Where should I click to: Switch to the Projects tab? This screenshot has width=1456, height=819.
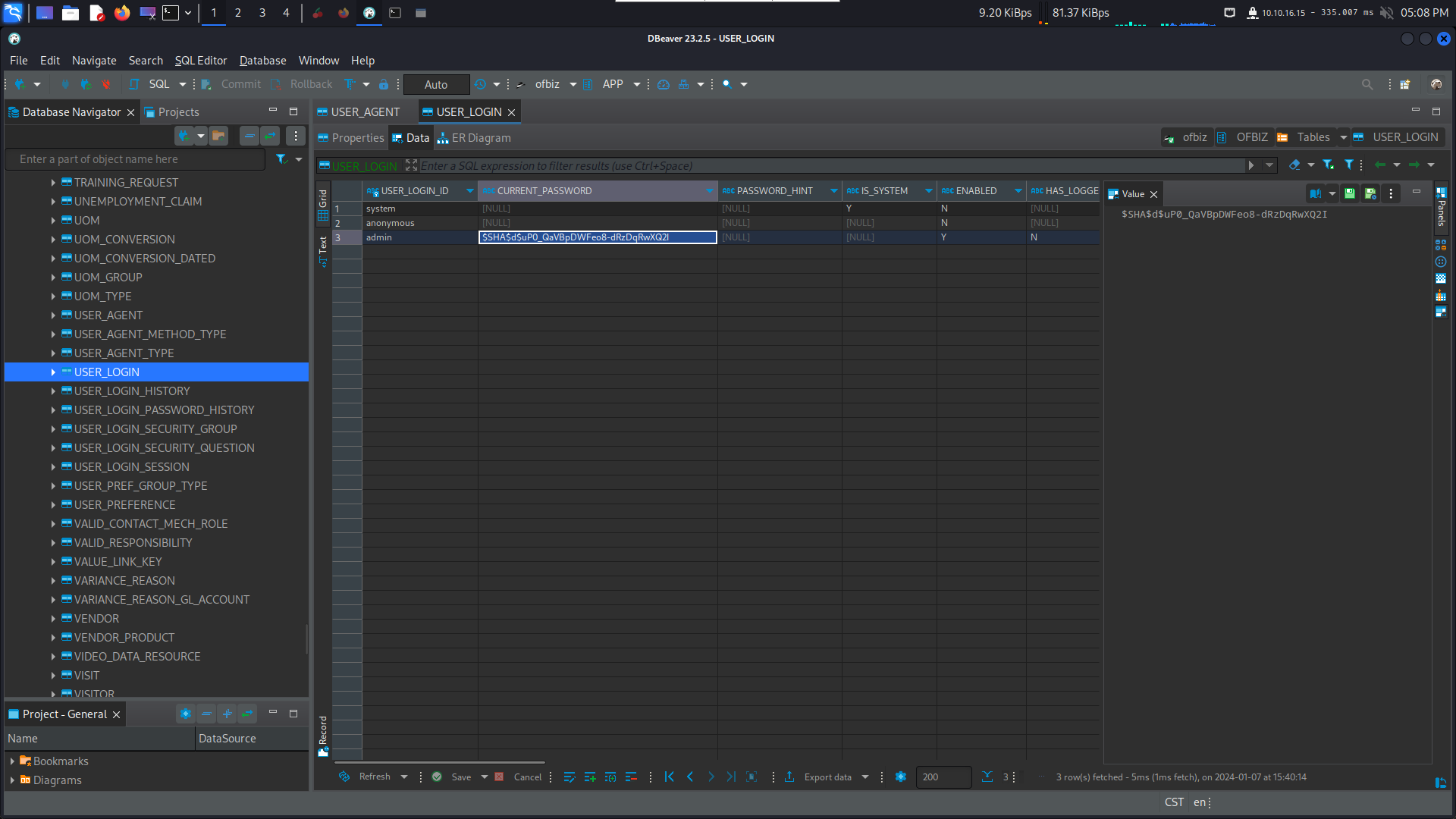pyautogui.click(x=172, y=112)
